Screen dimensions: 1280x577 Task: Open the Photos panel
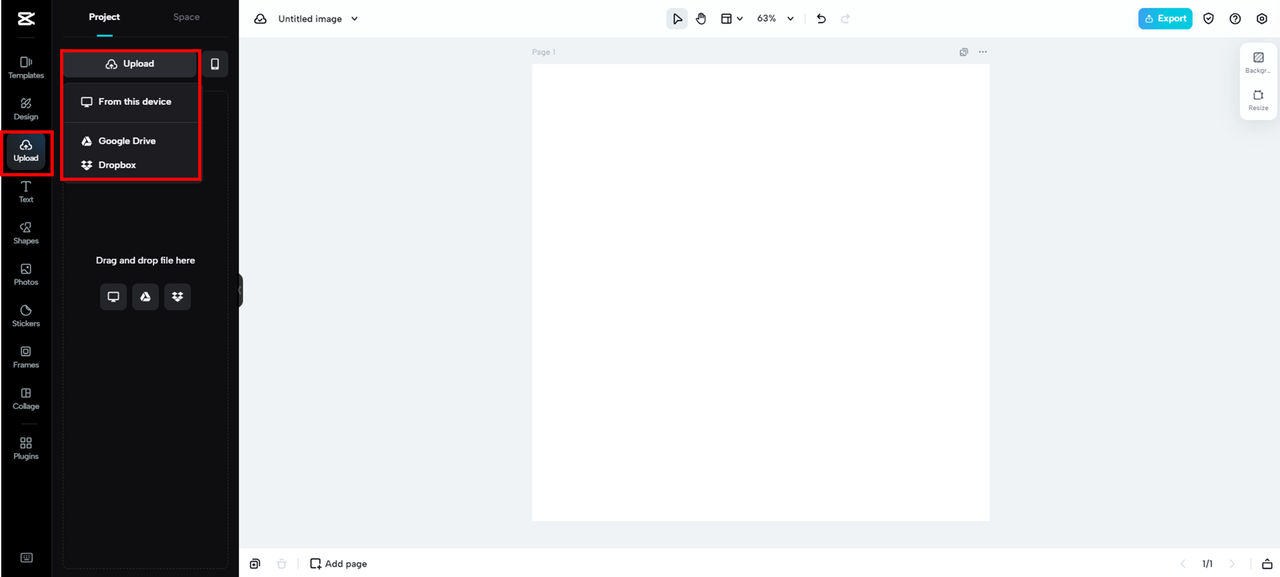(26, 275)
